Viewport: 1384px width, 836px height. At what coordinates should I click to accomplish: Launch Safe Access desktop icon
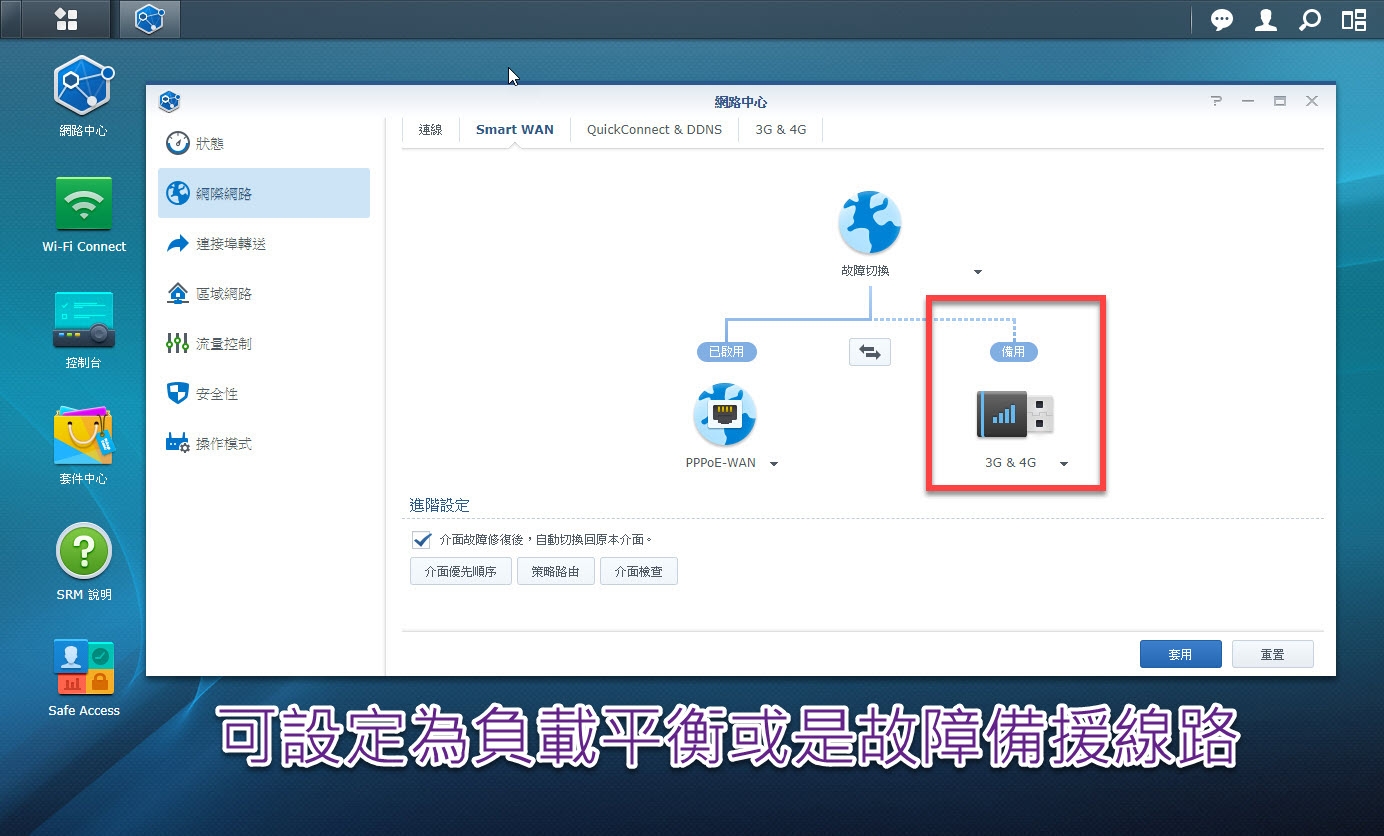84,678
